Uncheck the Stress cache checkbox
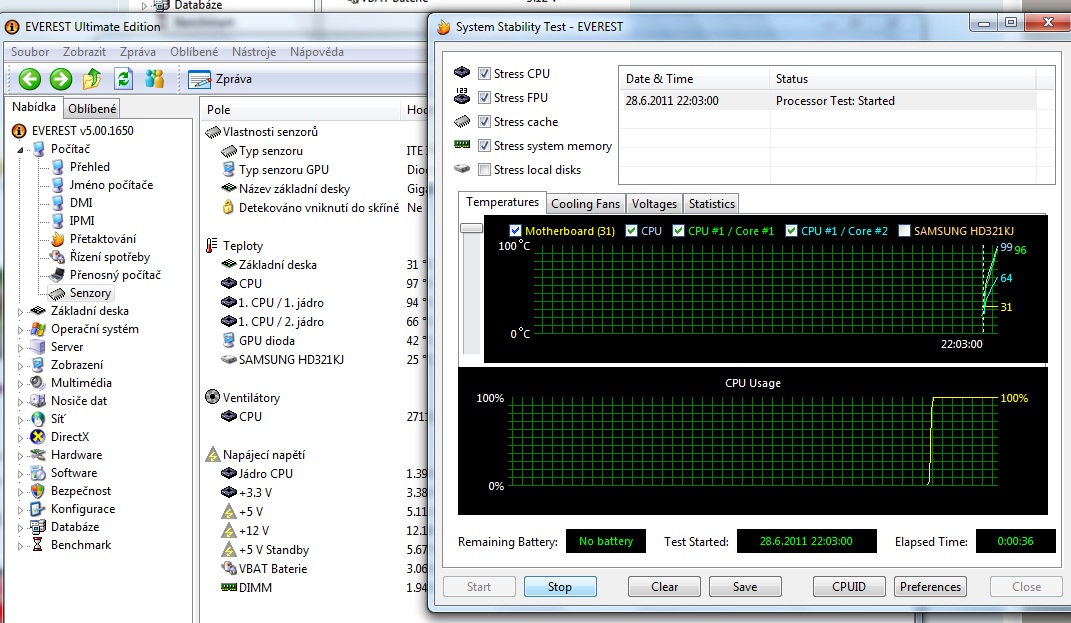Viewport: 1071px width, 623px height. click(x=484, y=122)
